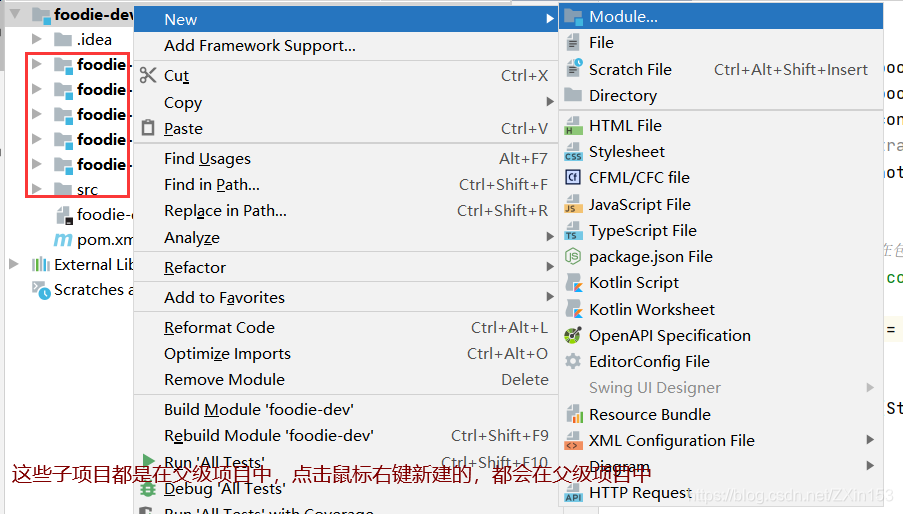Image resolution: width=903 pixels, height=514 pixels.
Task: Select Scratch File menu label
Action: coord(630,70)
